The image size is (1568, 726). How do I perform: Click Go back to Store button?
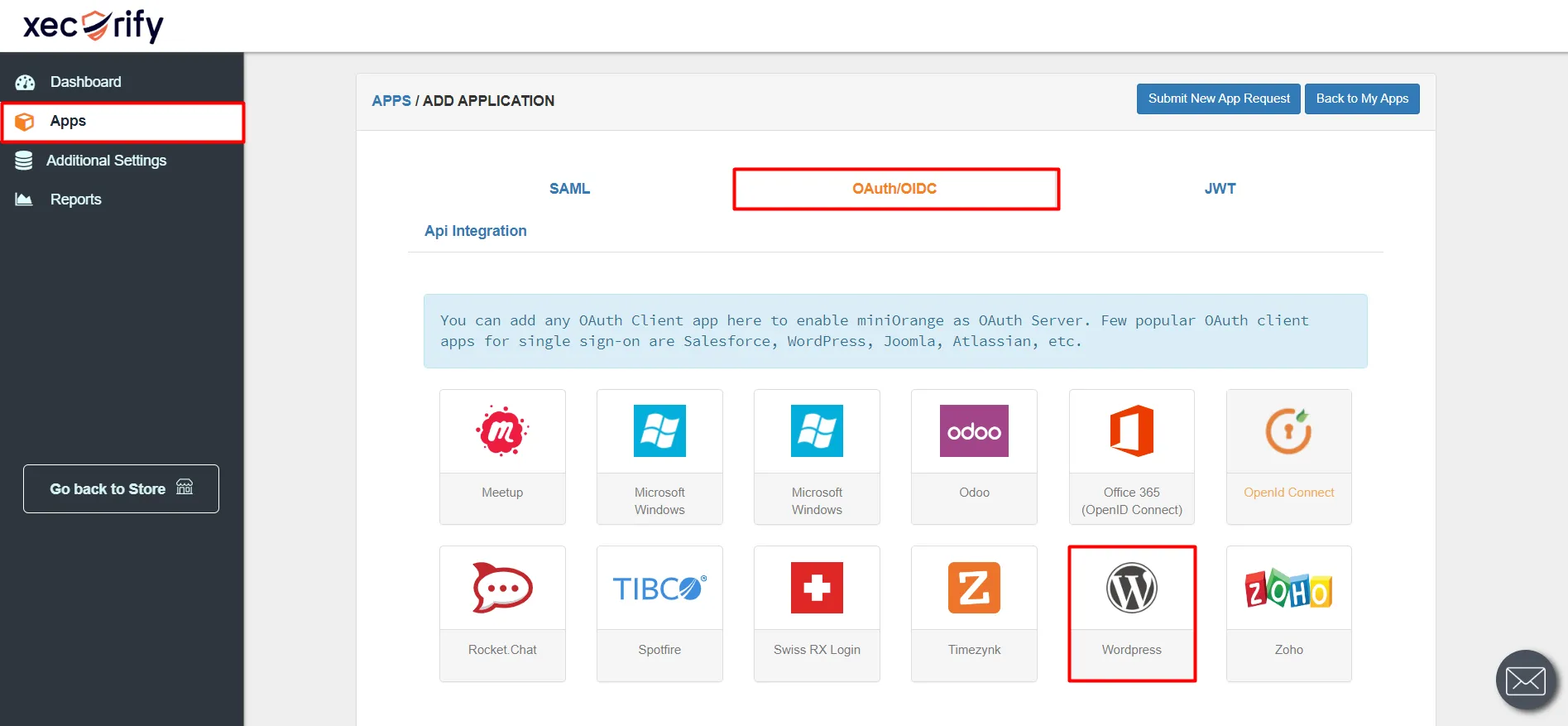point(121,488)
